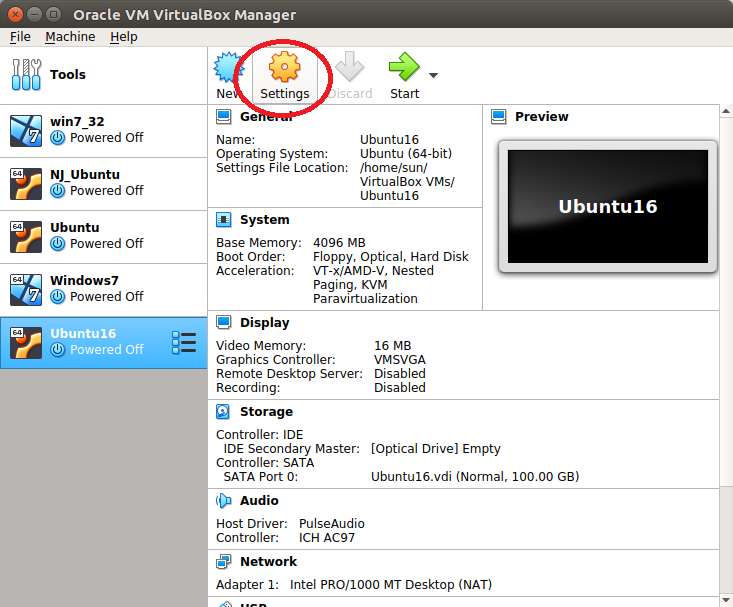
Task: Open the Help menu
Action: tap(123, 36)
